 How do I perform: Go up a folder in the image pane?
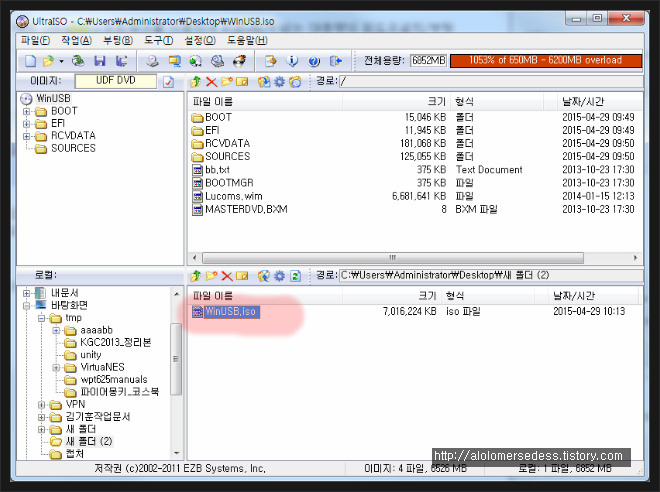coord(195,82)
